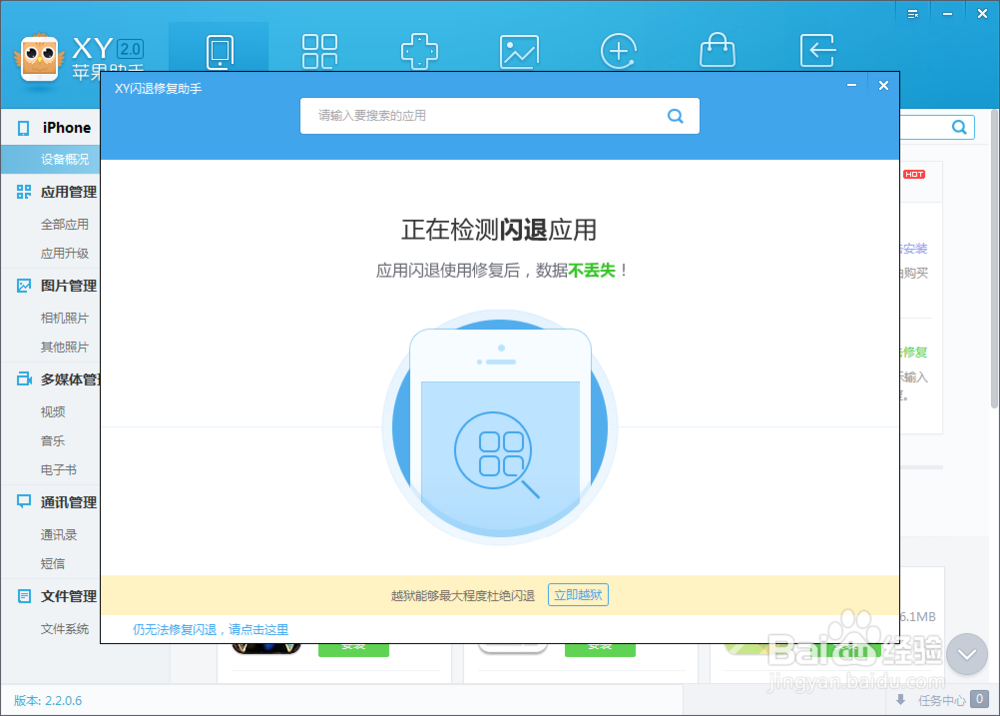Open 其他照片 in sidebar
The image size is (1000, 716).
[64, 347]
